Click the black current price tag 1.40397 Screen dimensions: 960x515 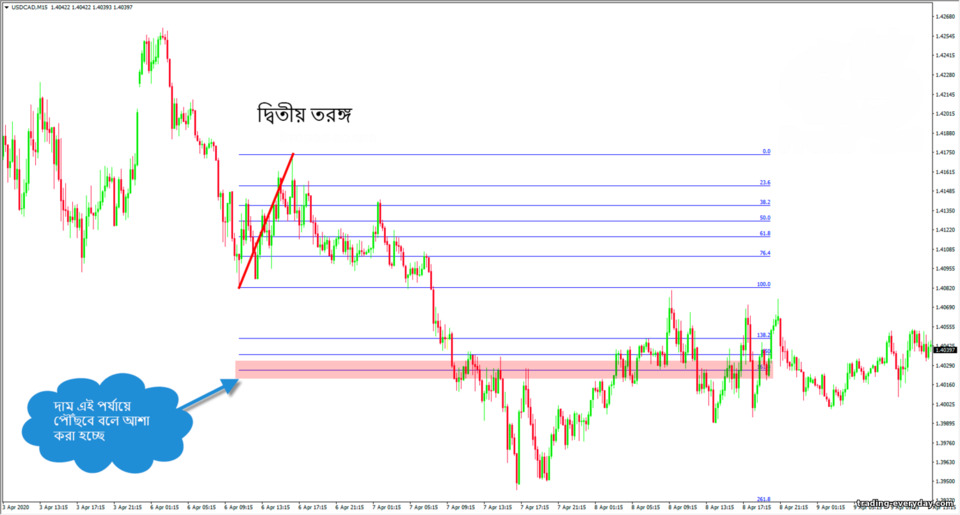(945, 350)
